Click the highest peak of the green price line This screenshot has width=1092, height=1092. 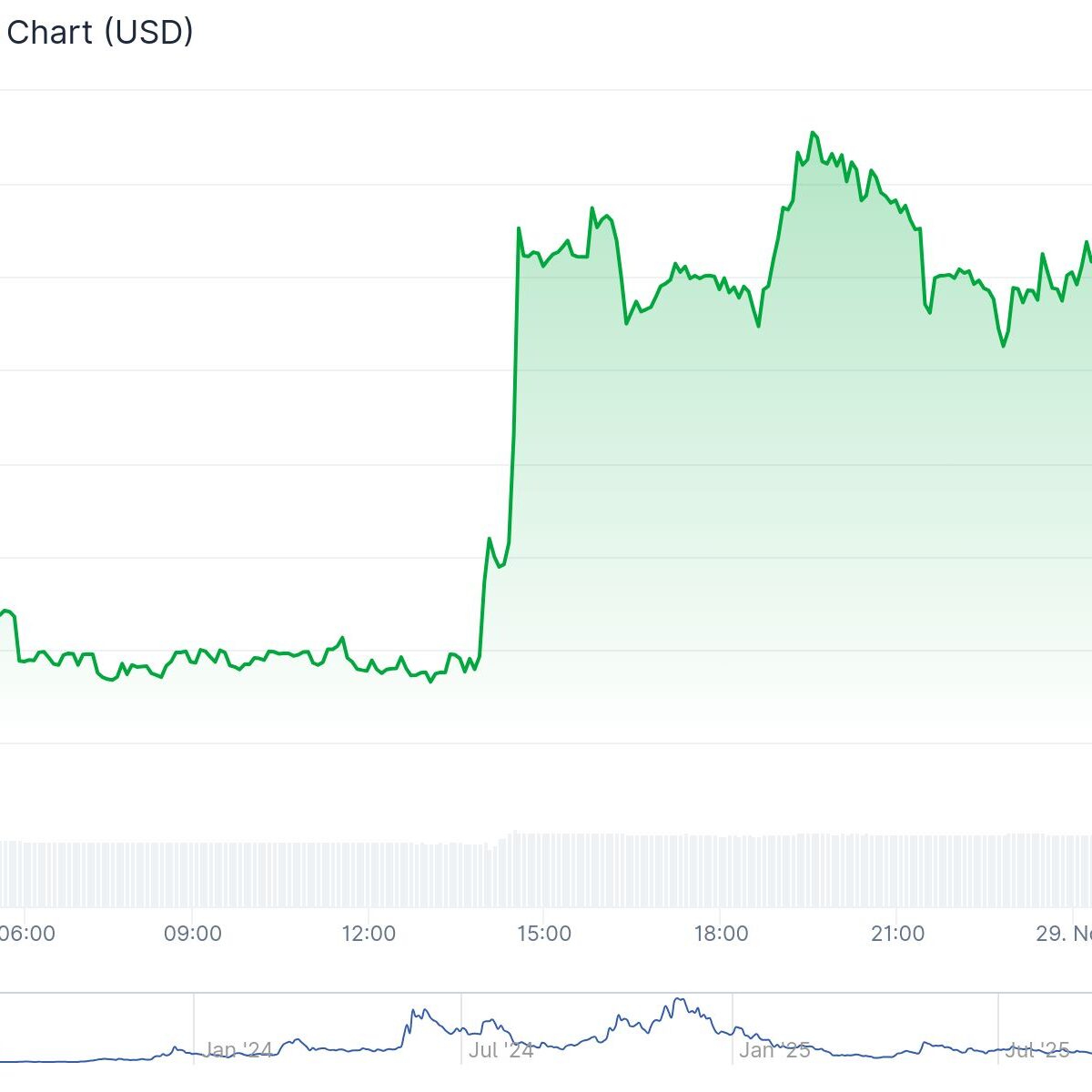tap(813, 133)
